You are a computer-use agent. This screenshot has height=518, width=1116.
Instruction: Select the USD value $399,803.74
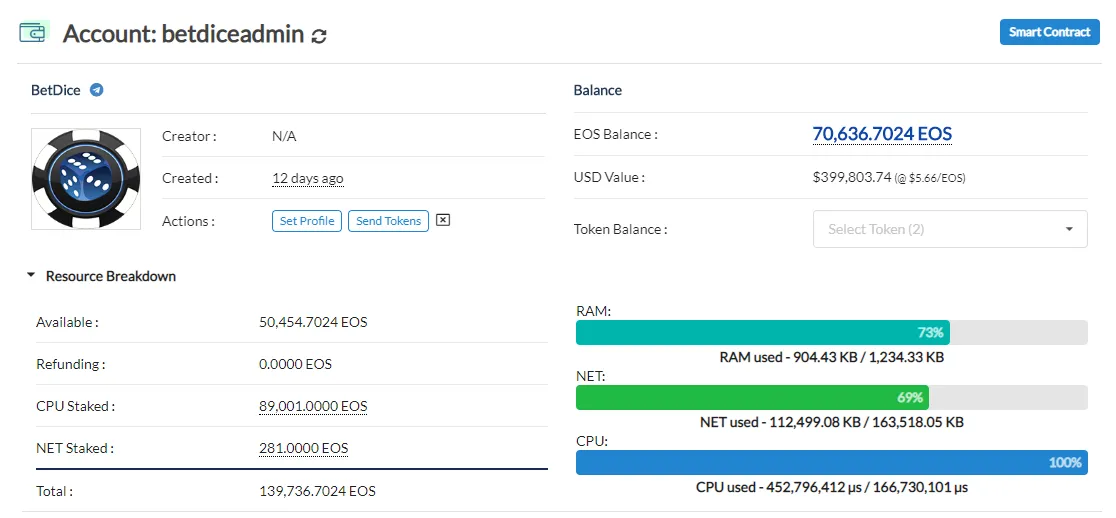(852, 177)
